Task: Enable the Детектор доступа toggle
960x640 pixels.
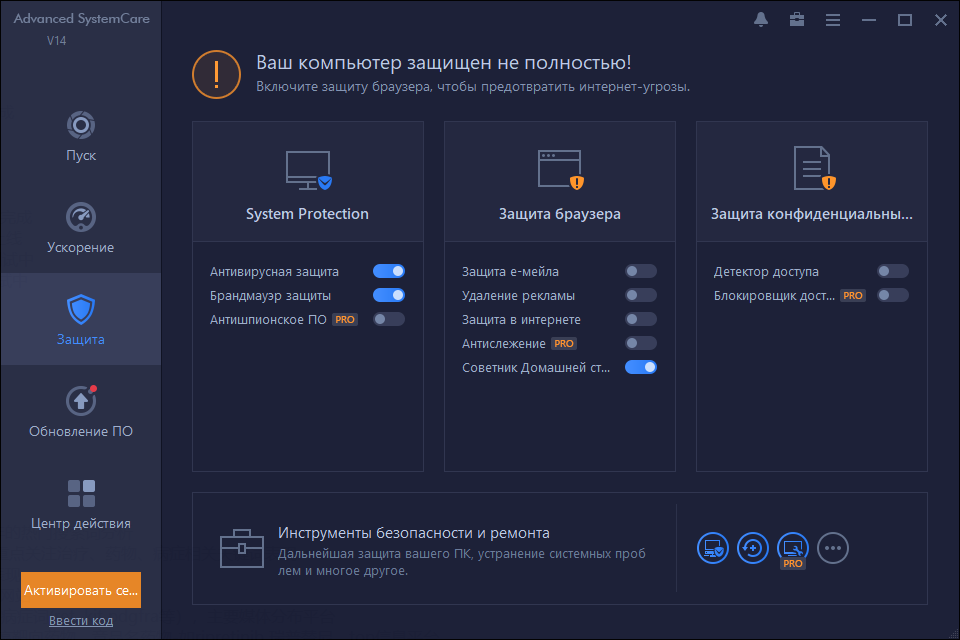Action: tap(893, 271)
